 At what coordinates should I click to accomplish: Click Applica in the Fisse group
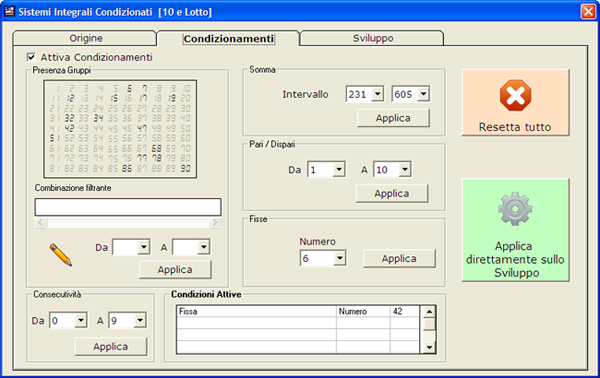(399, 258)
